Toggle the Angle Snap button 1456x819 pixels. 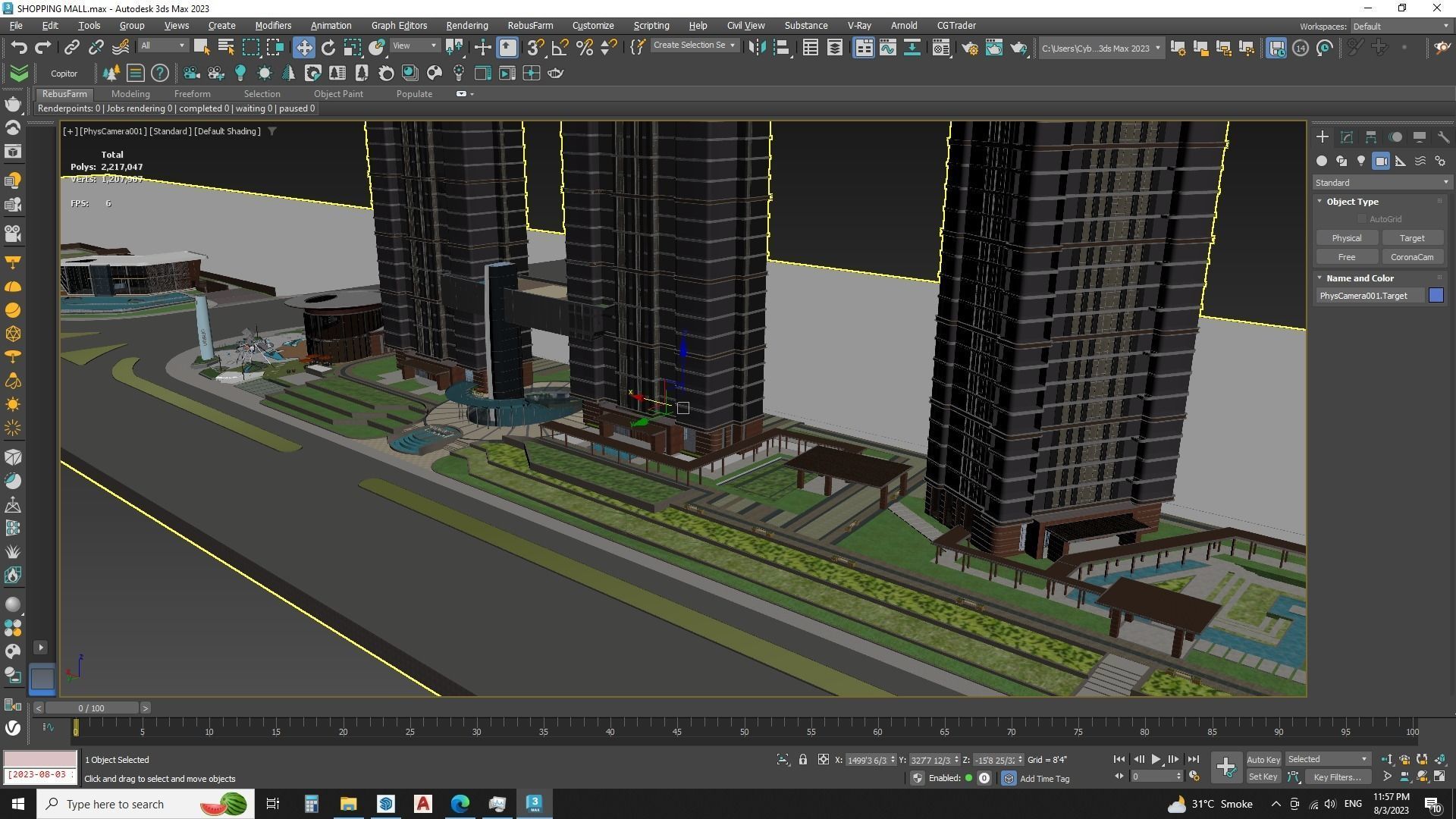[560, 47]
